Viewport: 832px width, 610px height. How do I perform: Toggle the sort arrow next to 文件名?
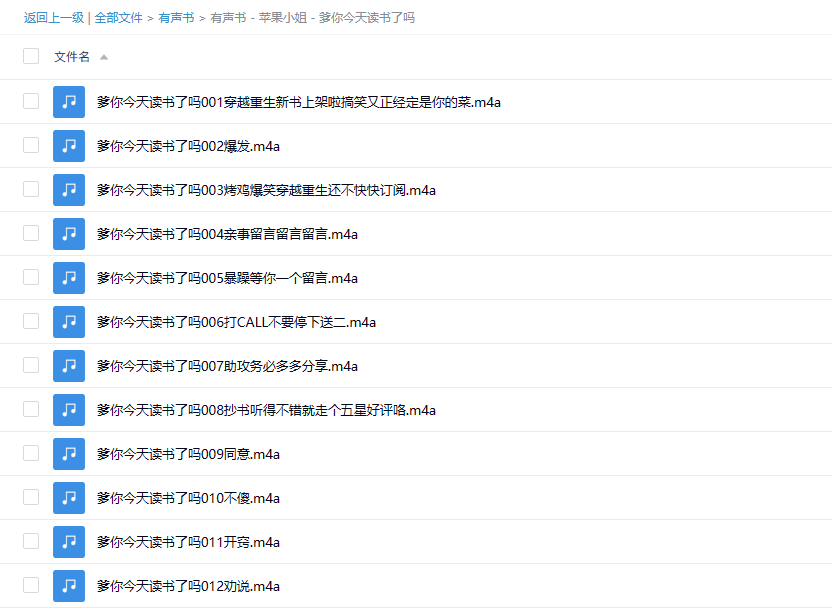pyautogui.click(x=105, y=58)
